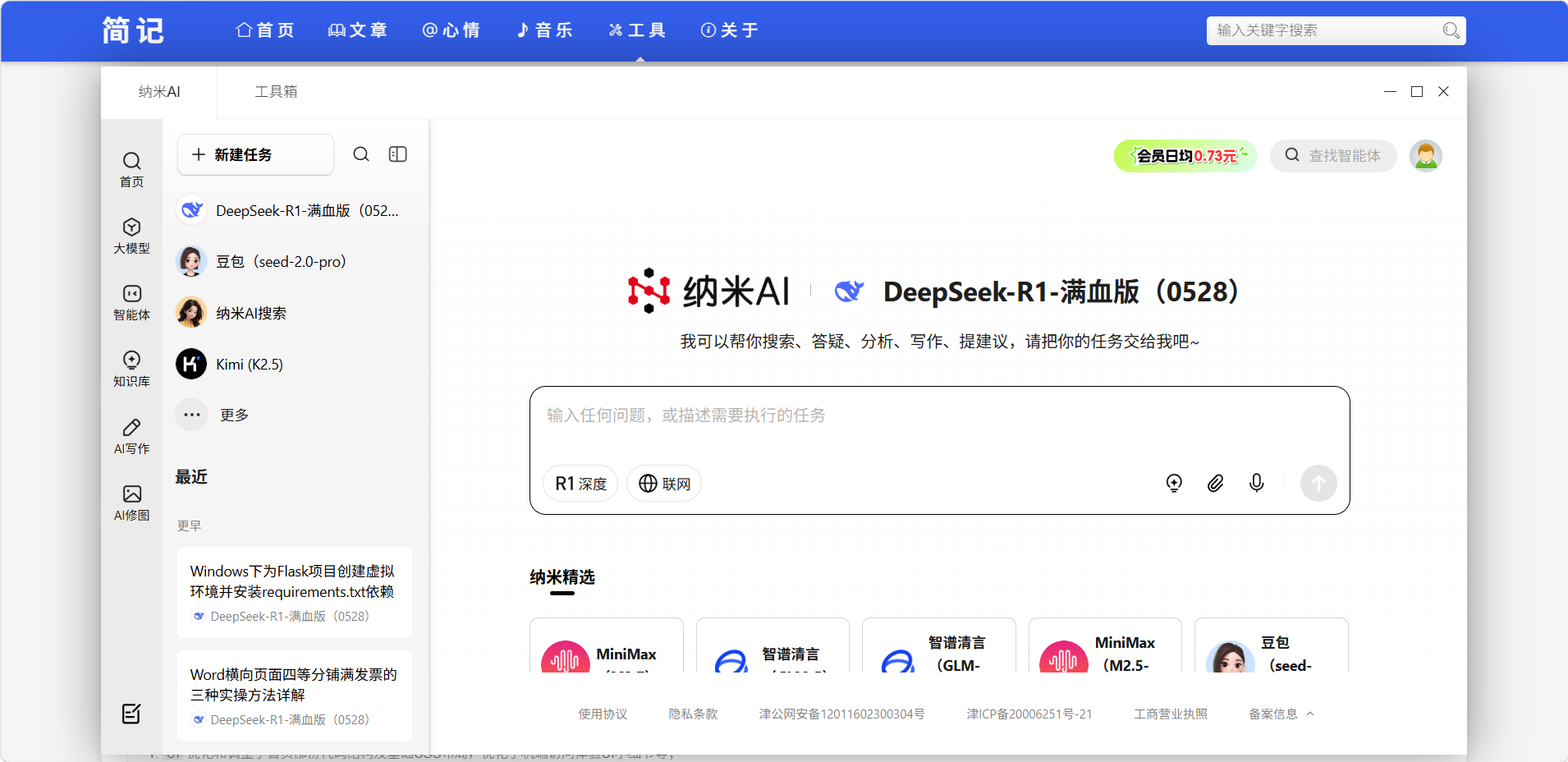The height and width of the screenshot is (762, 1568).
Task: Open the 工商营业执照 footer link
Action: coord(1171,714)
